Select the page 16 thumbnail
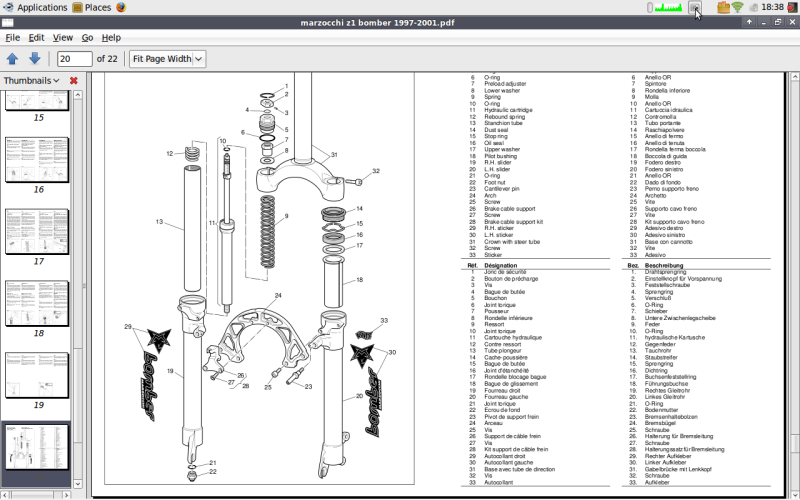Viewport: 800px width, 500px height. click(37, 160)
